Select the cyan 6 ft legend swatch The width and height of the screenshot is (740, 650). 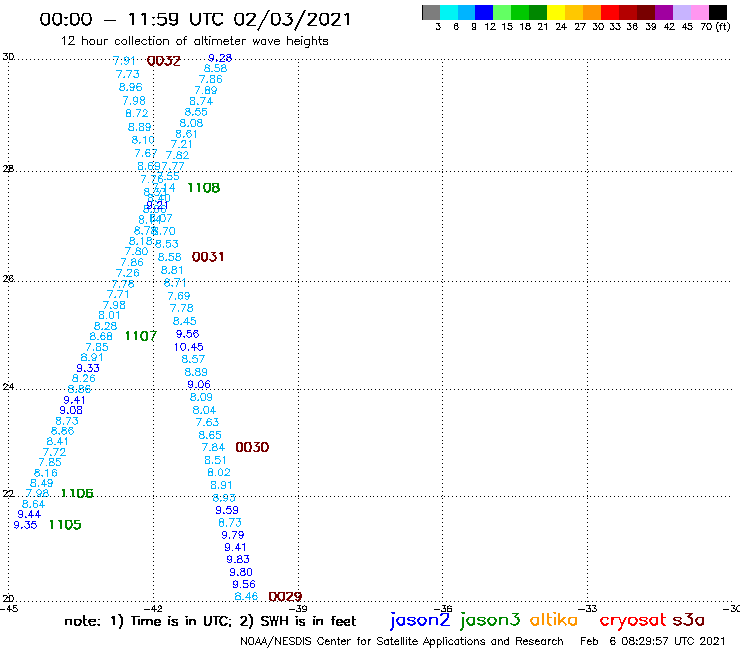point(449,12)
